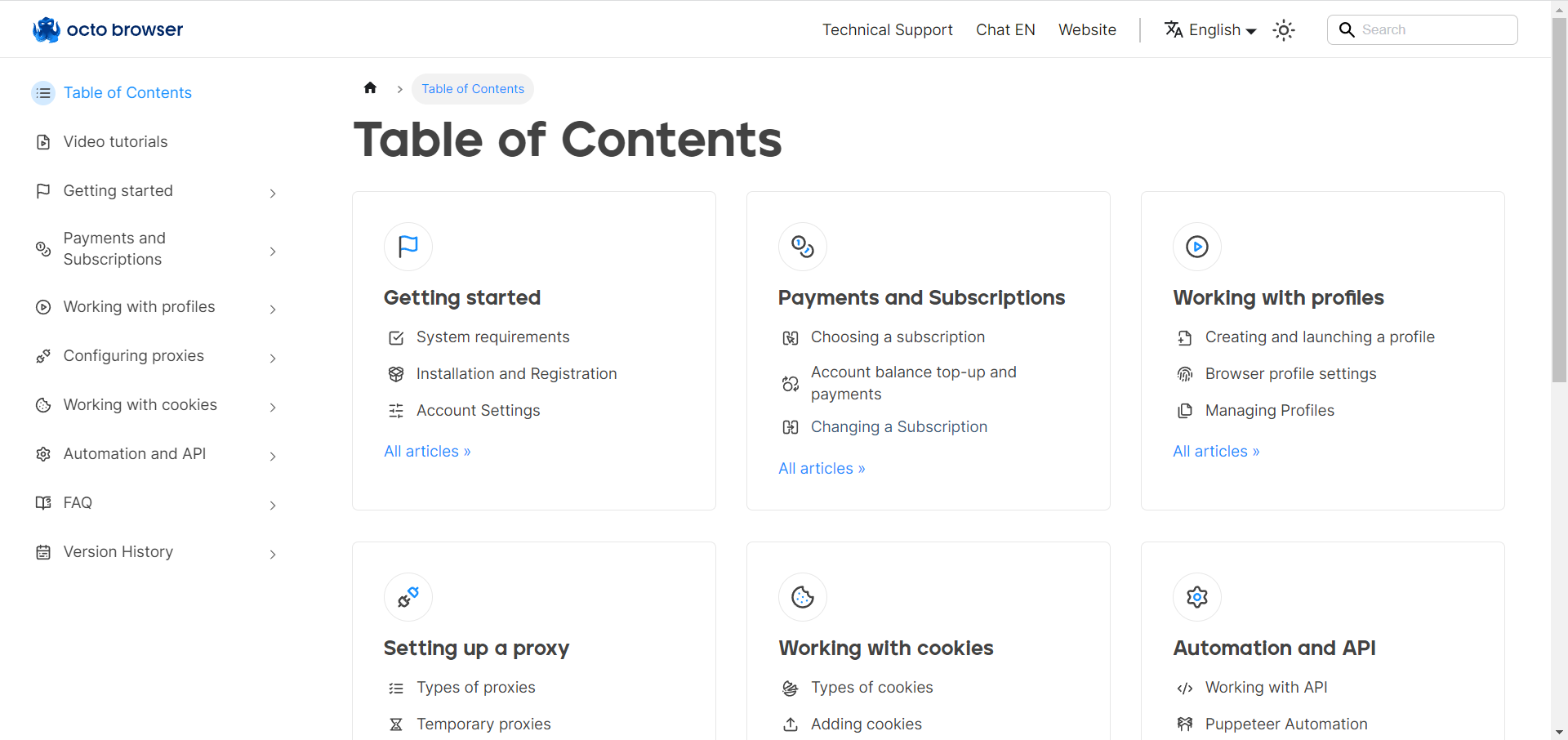Click the Automation and API gear card icon
Screen dimensions: 1568x740
coord(1196,596)
